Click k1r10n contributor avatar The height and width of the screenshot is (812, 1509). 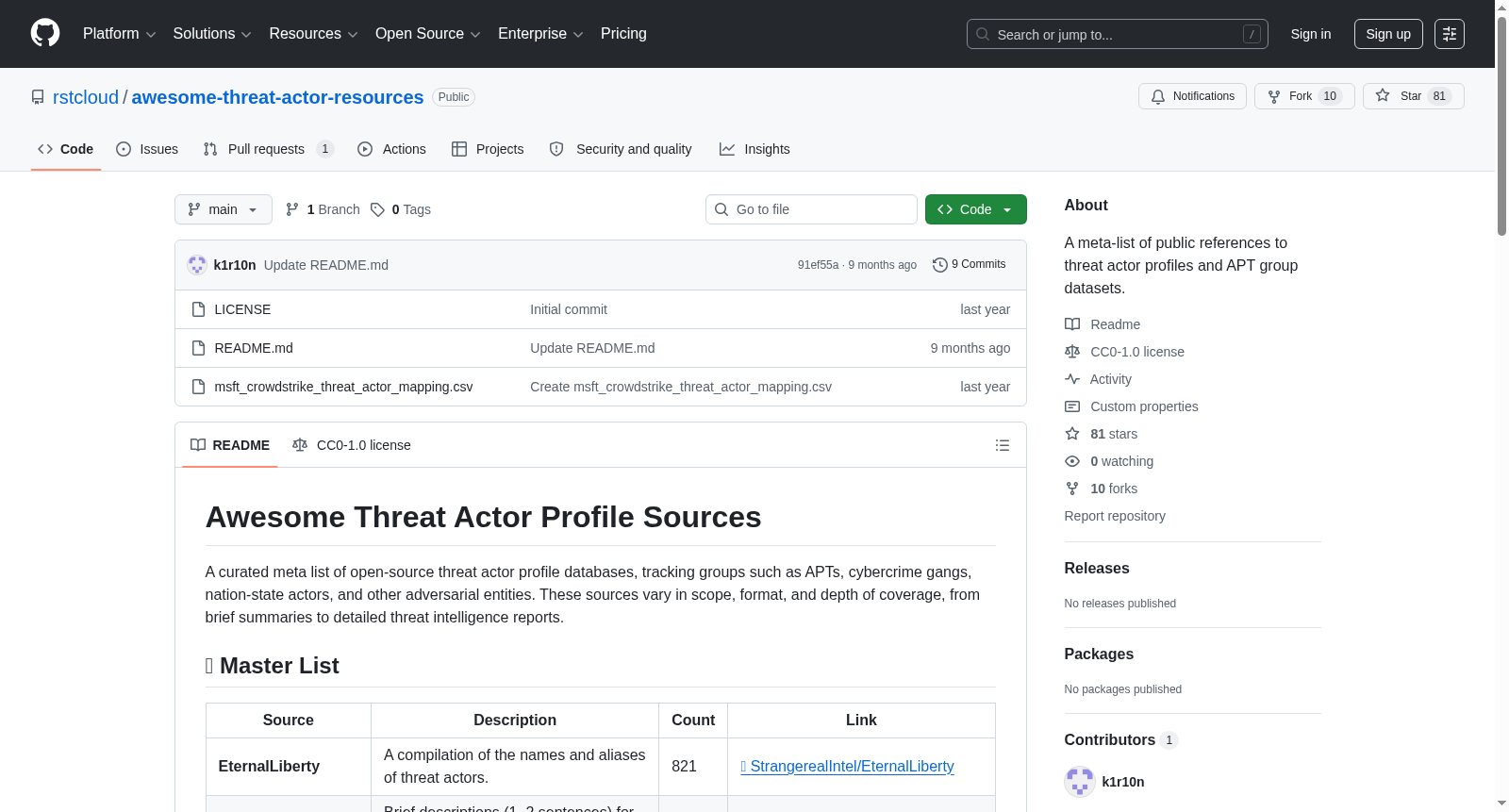point(1080,782)
